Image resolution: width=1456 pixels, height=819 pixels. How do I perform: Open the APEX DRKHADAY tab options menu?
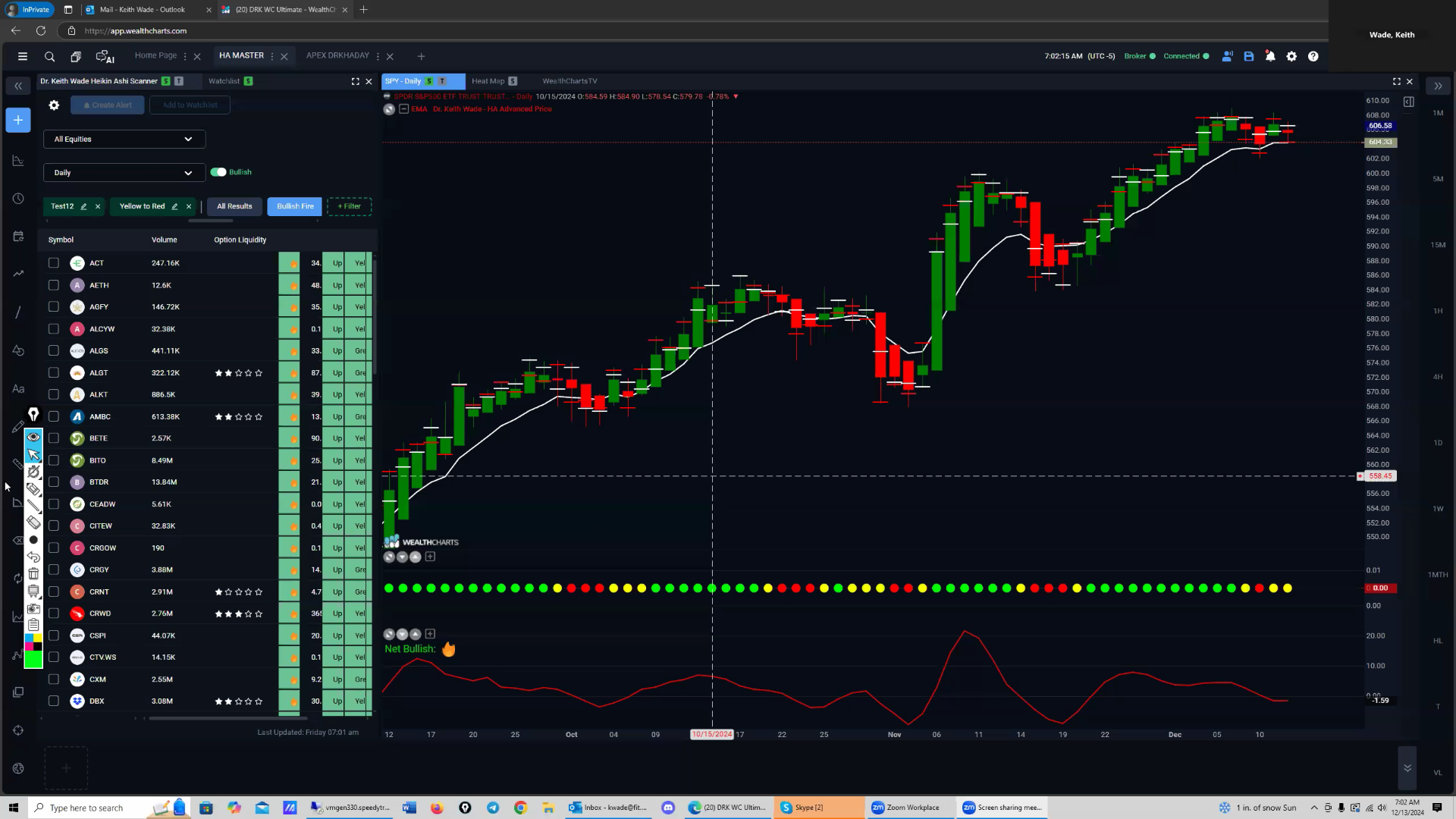pos(378,56)
